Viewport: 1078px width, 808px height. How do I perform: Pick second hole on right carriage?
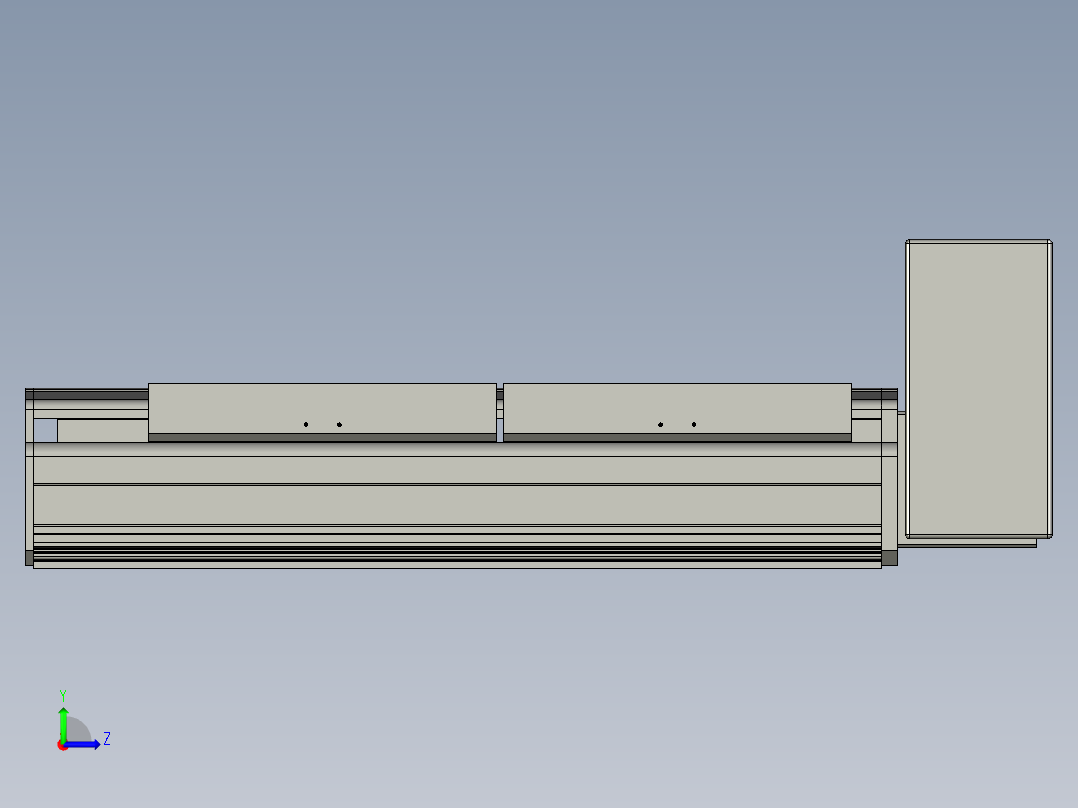(x=694, y=425)
